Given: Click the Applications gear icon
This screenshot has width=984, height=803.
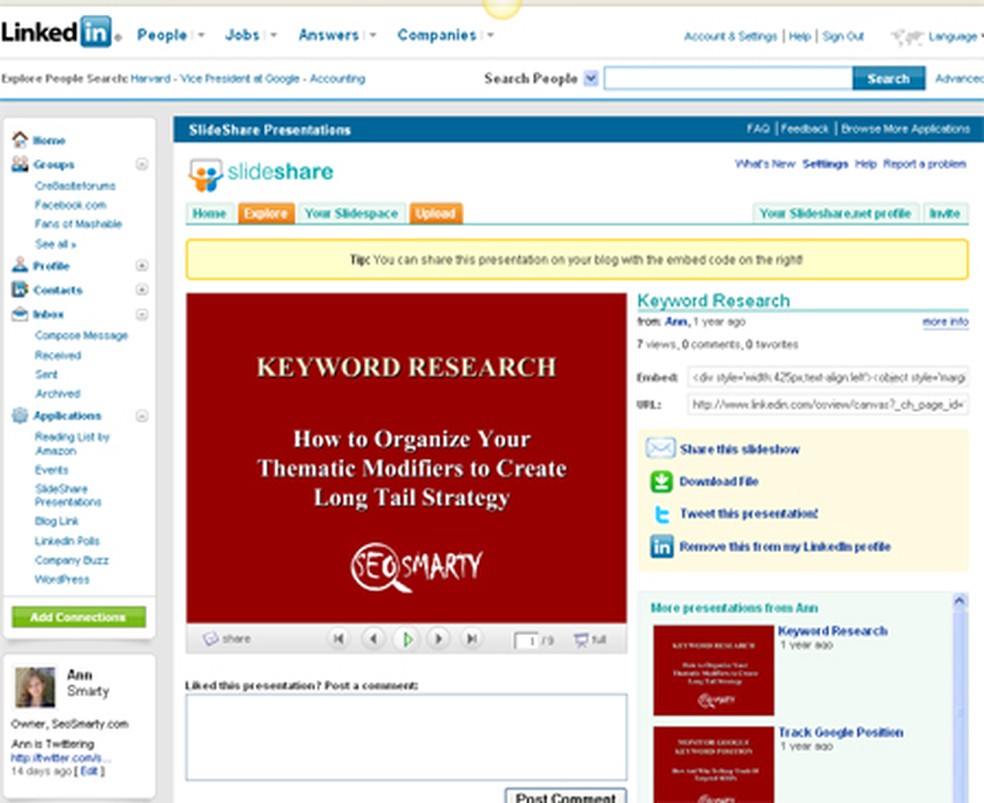Looking at the screenshot, I should (x=20, y=415).
